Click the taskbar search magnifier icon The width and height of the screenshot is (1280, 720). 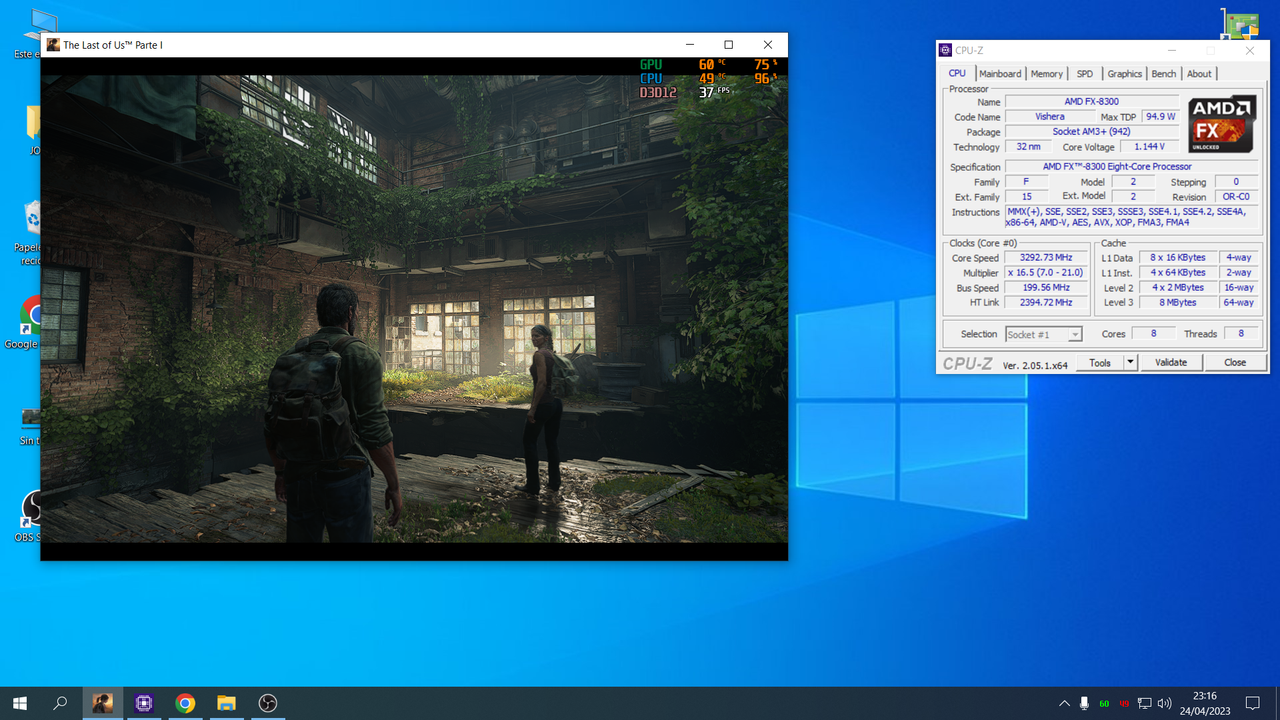[60, 703]
